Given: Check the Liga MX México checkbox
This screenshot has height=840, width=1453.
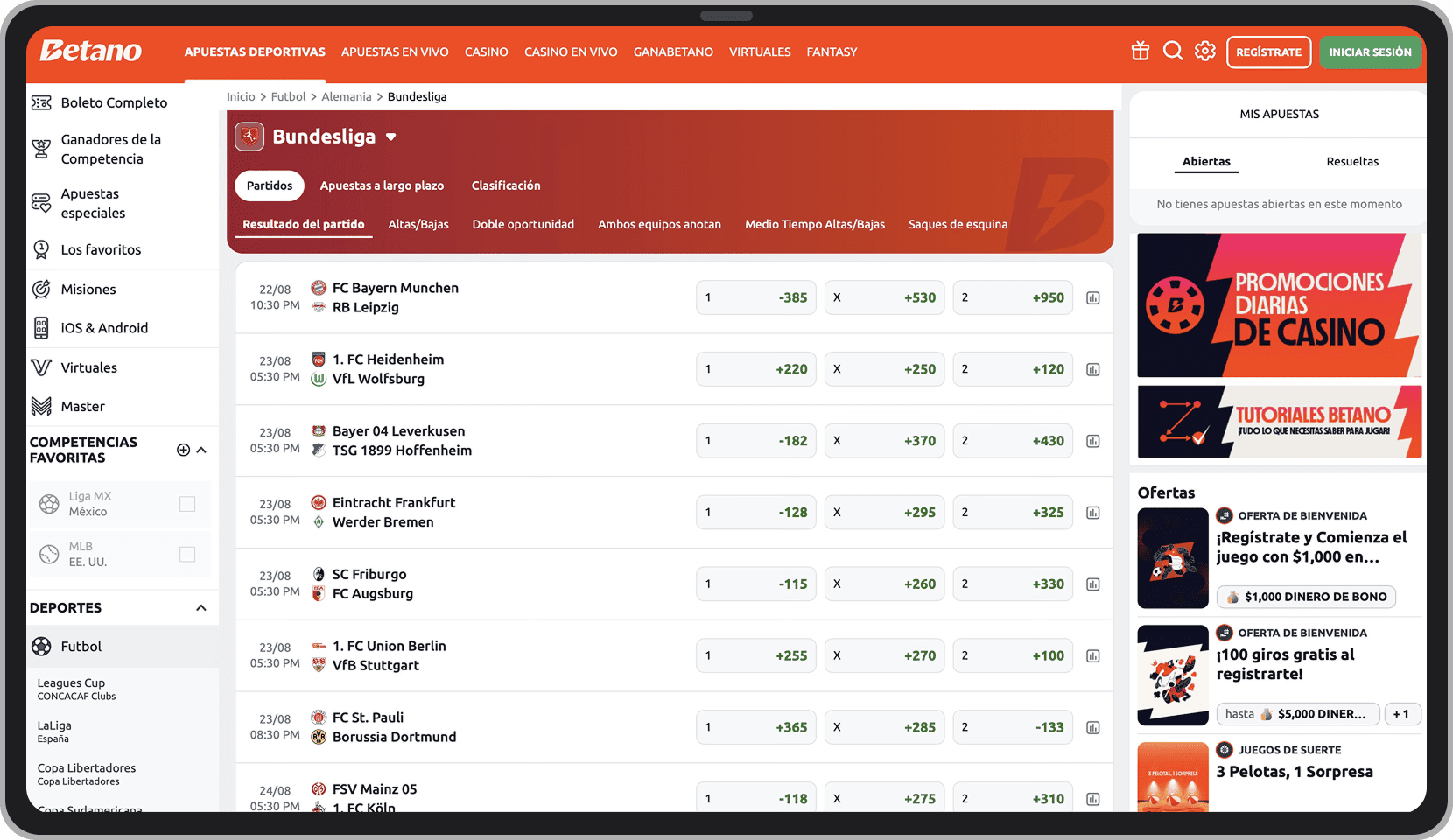Looking at the screenshot, I should pos(187,504).
